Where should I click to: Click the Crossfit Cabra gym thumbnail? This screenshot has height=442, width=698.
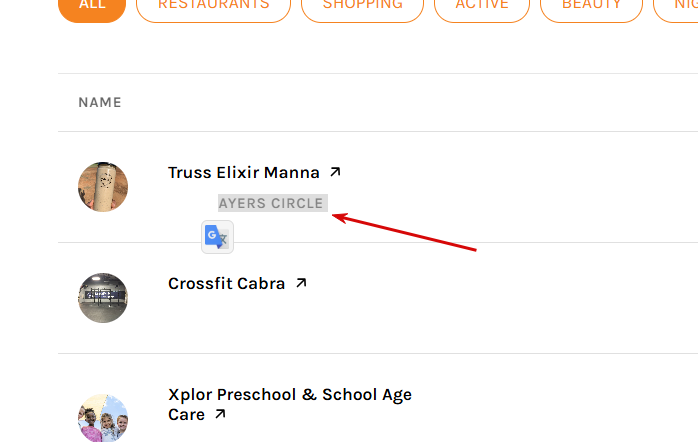tap(103, 298)
